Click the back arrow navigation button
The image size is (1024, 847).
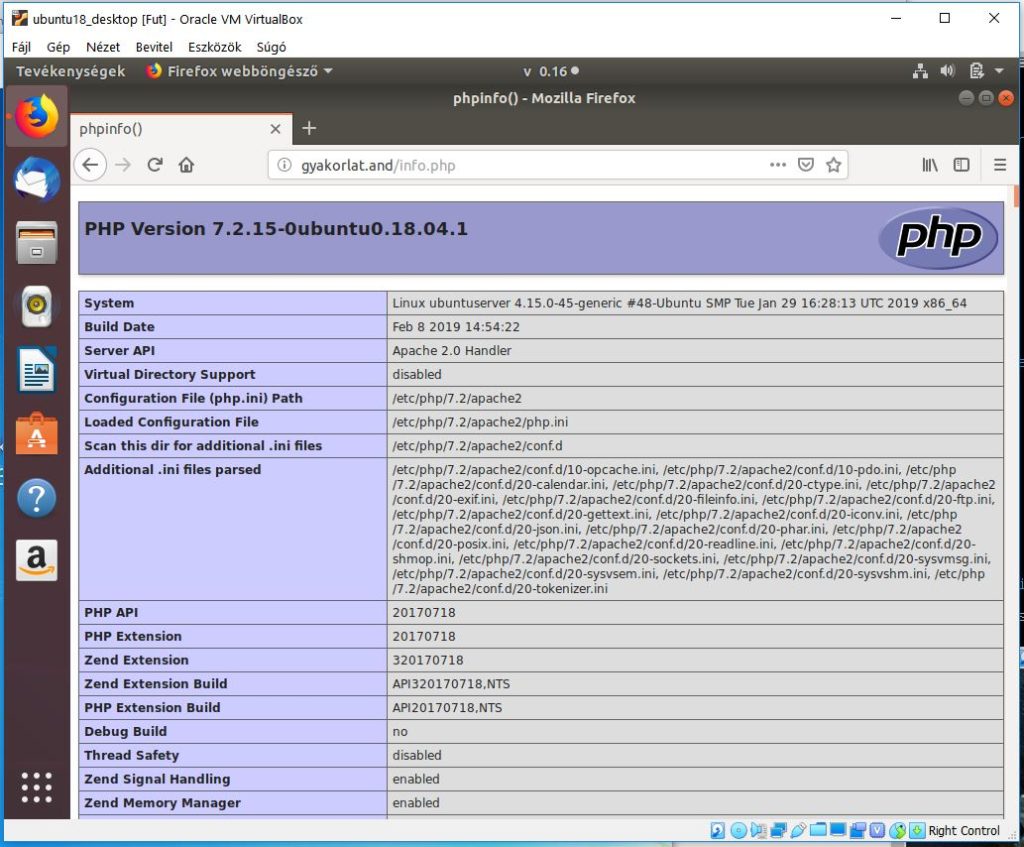coord(90,165)
